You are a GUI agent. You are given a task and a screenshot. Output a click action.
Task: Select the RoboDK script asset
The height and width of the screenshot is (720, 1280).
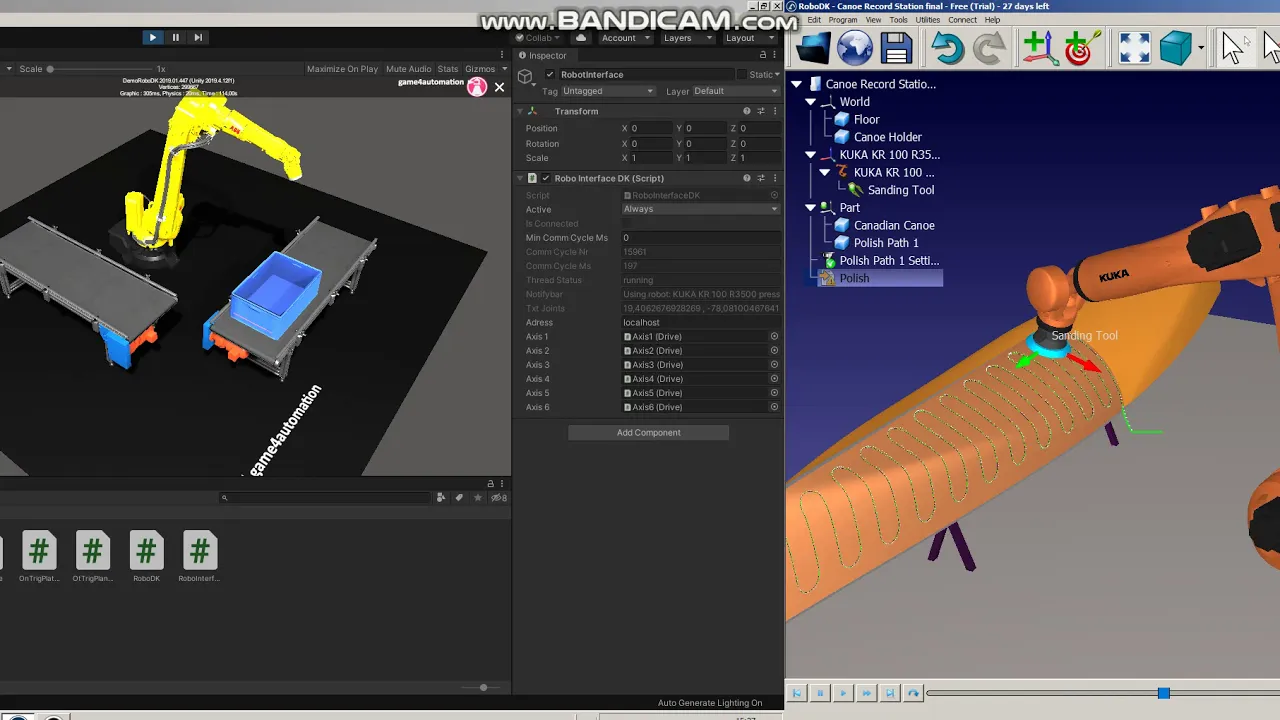(146, 556)
